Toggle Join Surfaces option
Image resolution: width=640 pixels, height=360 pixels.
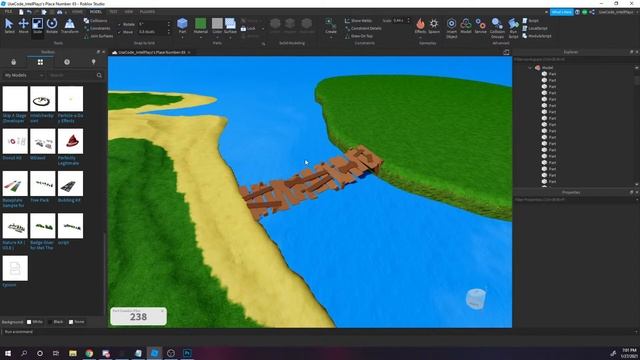pos(98,36)
